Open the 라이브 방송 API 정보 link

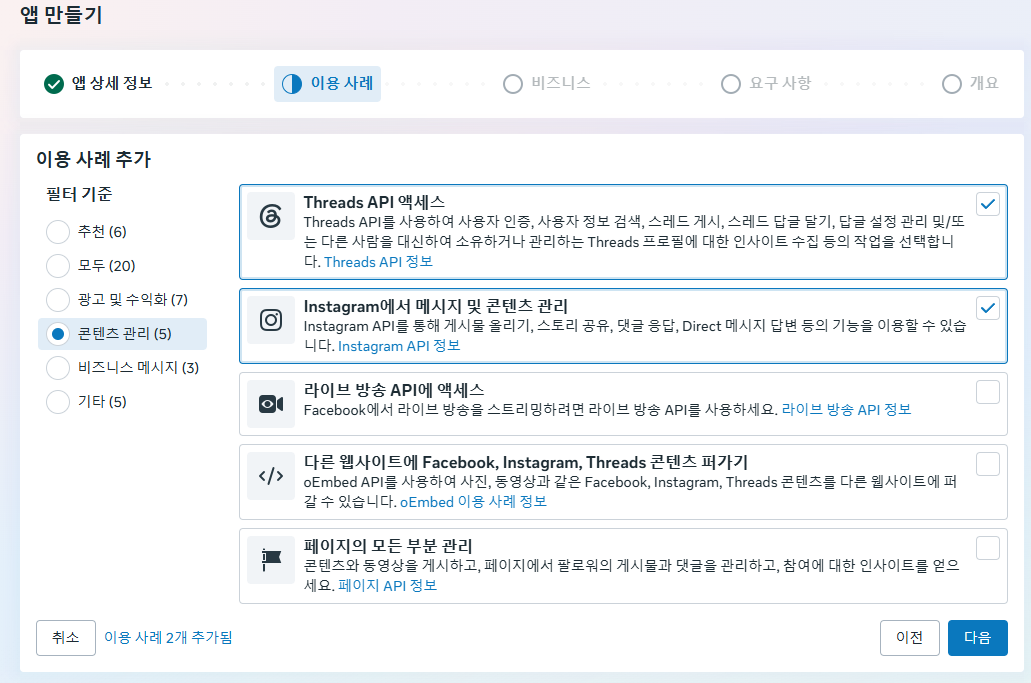click(x=846, y=410)
